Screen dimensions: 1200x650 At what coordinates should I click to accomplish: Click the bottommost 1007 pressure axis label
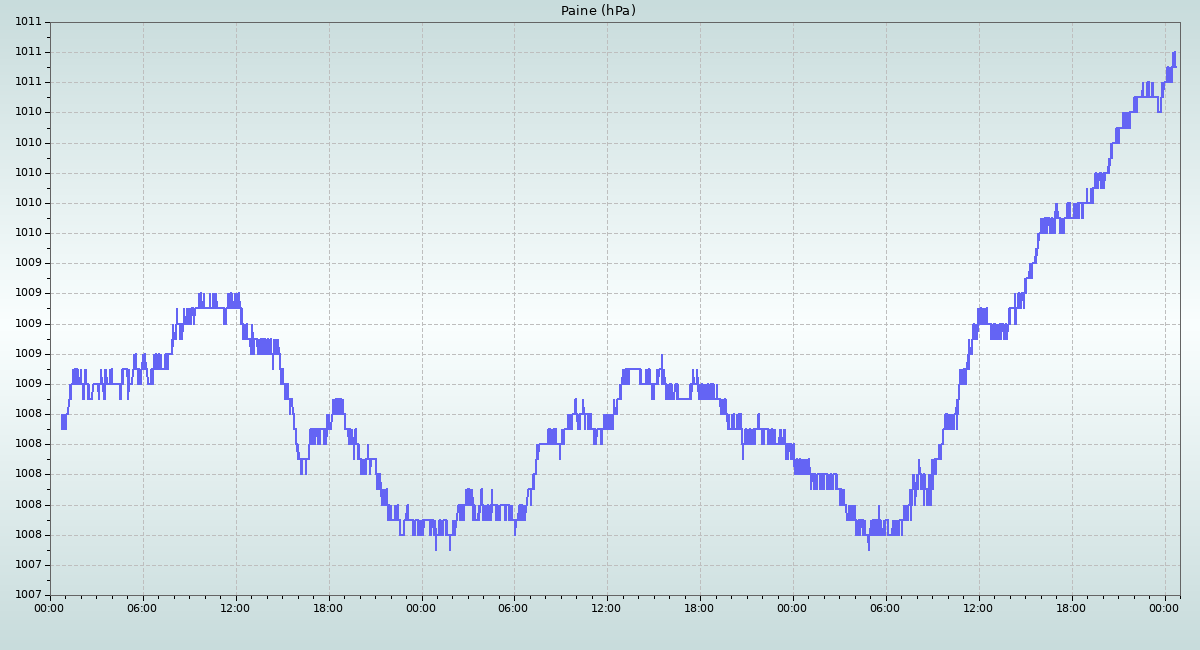[28, 595]
